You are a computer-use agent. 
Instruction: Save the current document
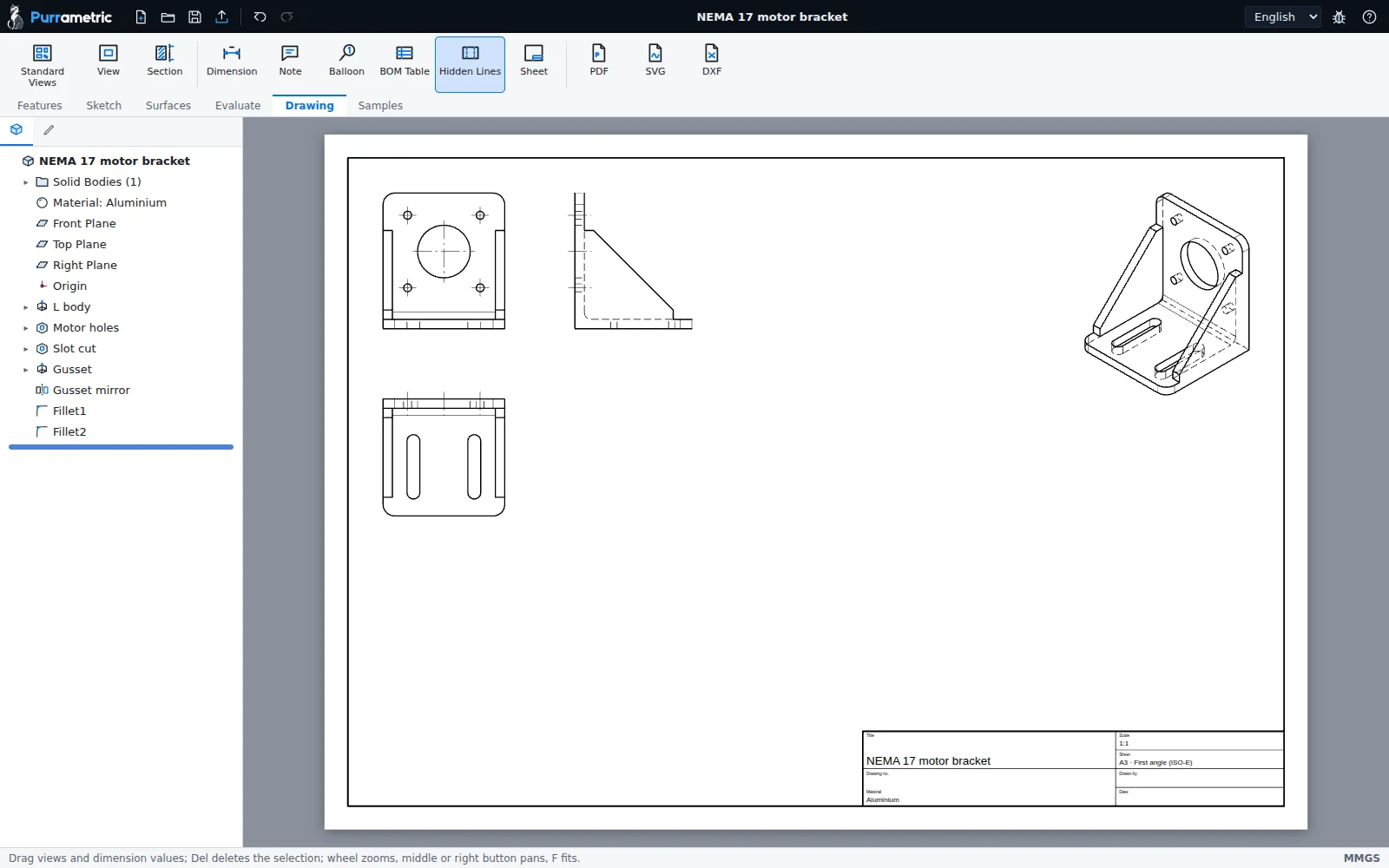pos(195,16)
